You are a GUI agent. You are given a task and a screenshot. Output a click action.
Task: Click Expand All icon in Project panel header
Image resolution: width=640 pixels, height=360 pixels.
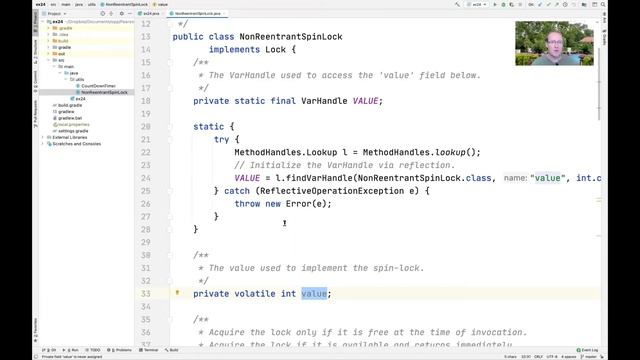[x=111, y=13]
